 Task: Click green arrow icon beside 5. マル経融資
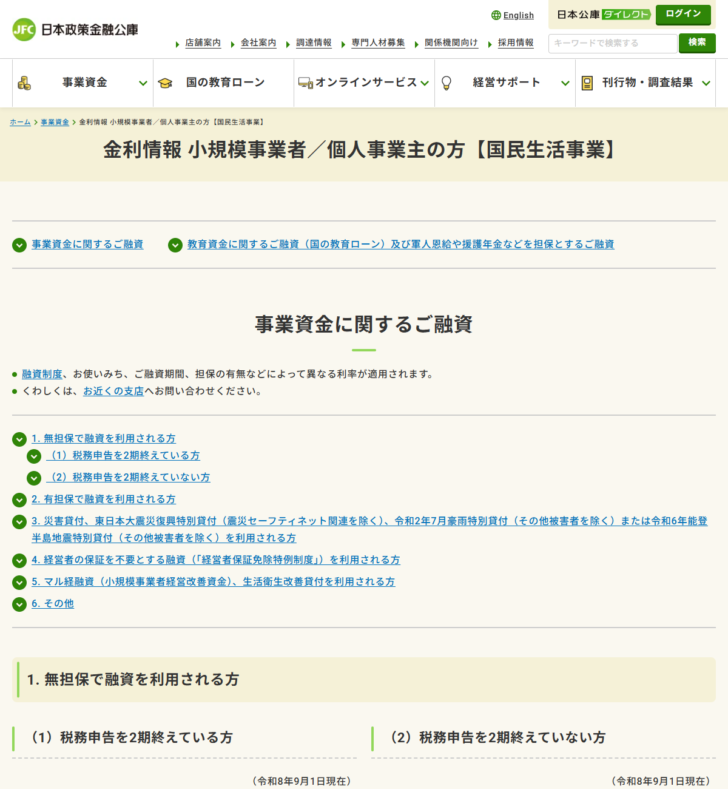[x=19, y=583]
